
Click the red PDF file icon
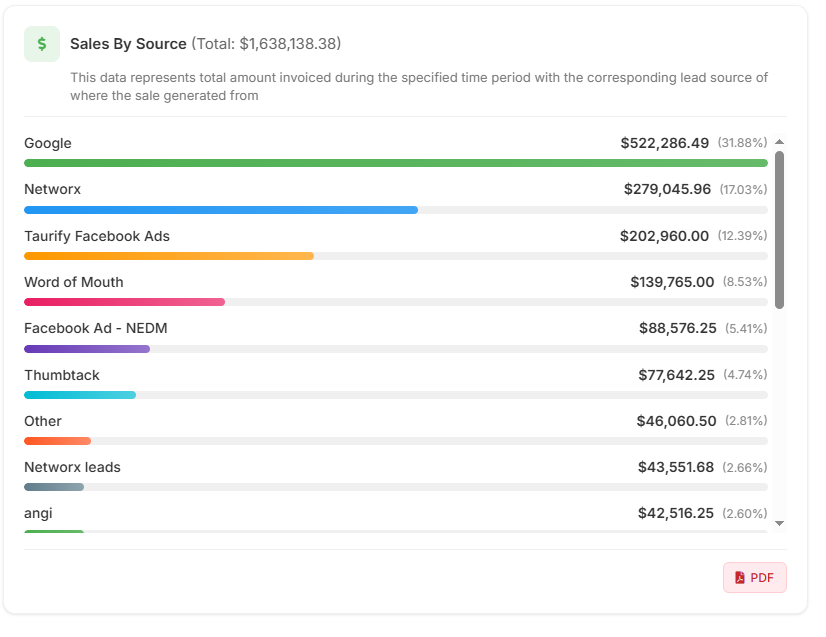point(740,577)
